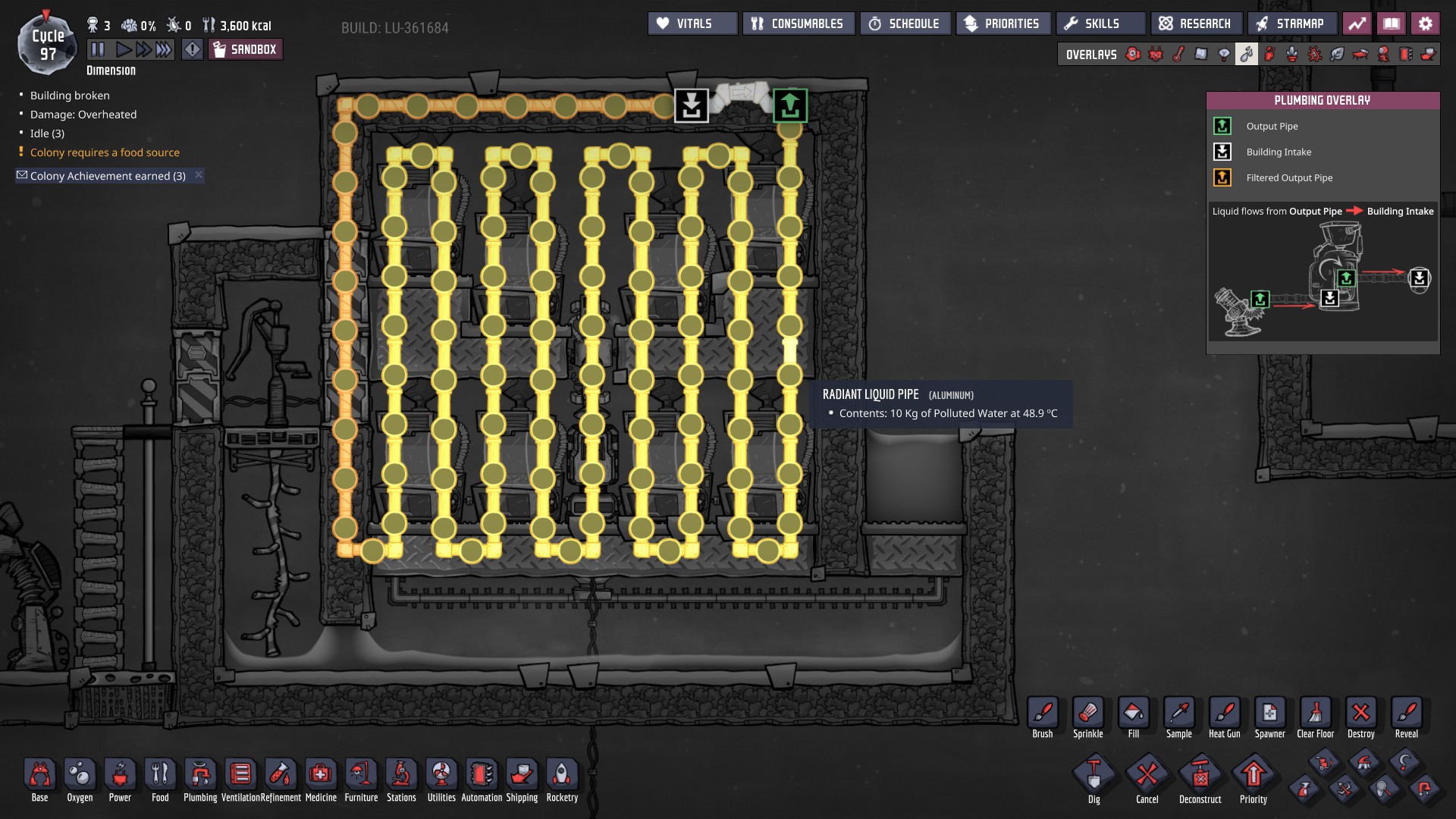Pause the game simulation
The height and width of the screenshot is (819, 1456).
pyautogui.click(x=98, y=49)
